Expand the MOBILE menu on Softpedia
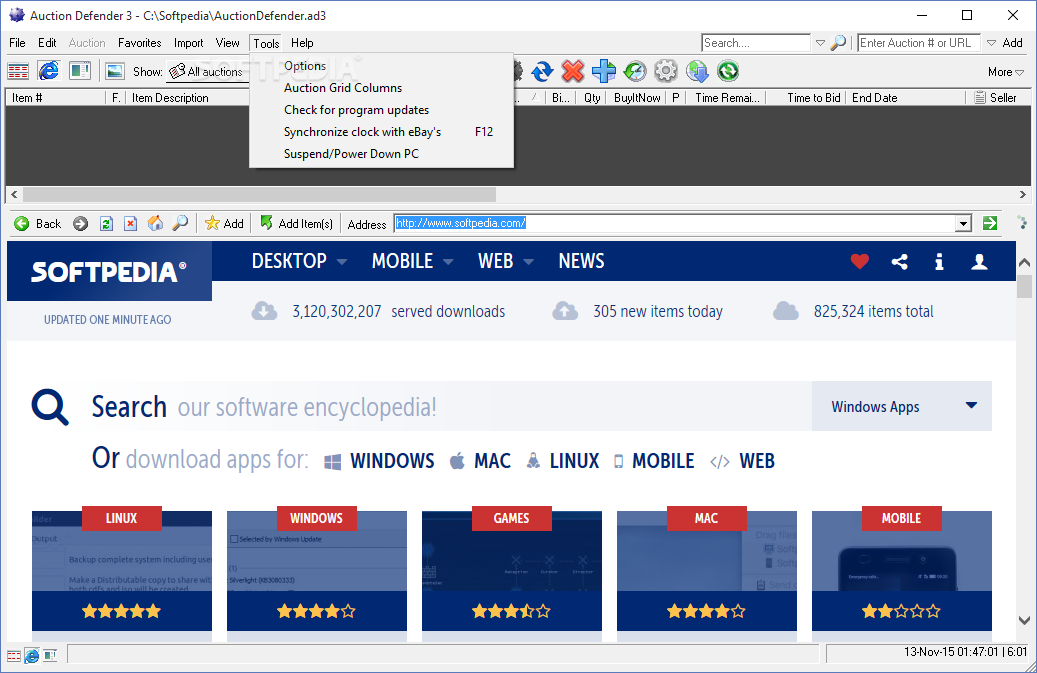The height and width of the screenshot is (673, 1037). (x=412, y=261)
